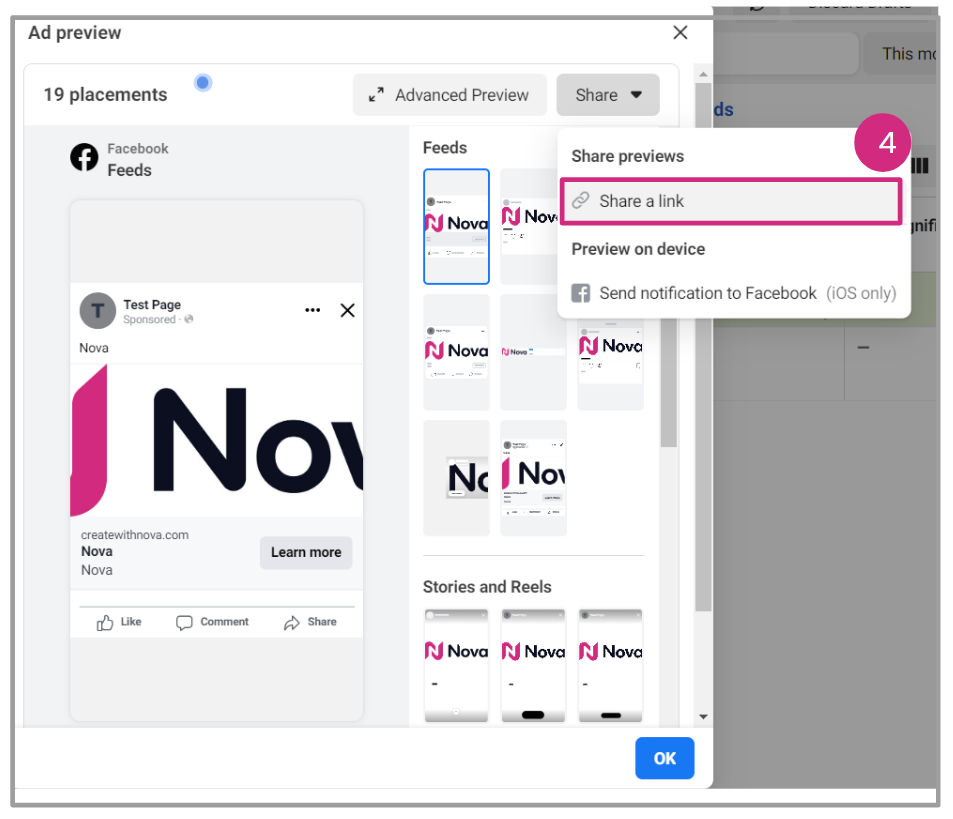Viewport: 953px width, 819px height.
Task: Click the Like thumbs-up icon
Action: pyautogui.click(x=105, y=622)
